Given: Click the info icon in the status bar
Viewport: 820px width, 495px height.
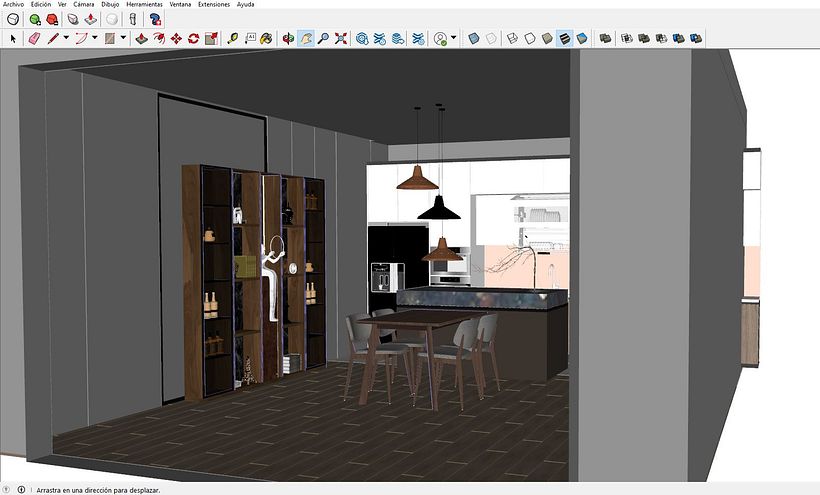Looking at the screenshot, I should click(21, 490).
